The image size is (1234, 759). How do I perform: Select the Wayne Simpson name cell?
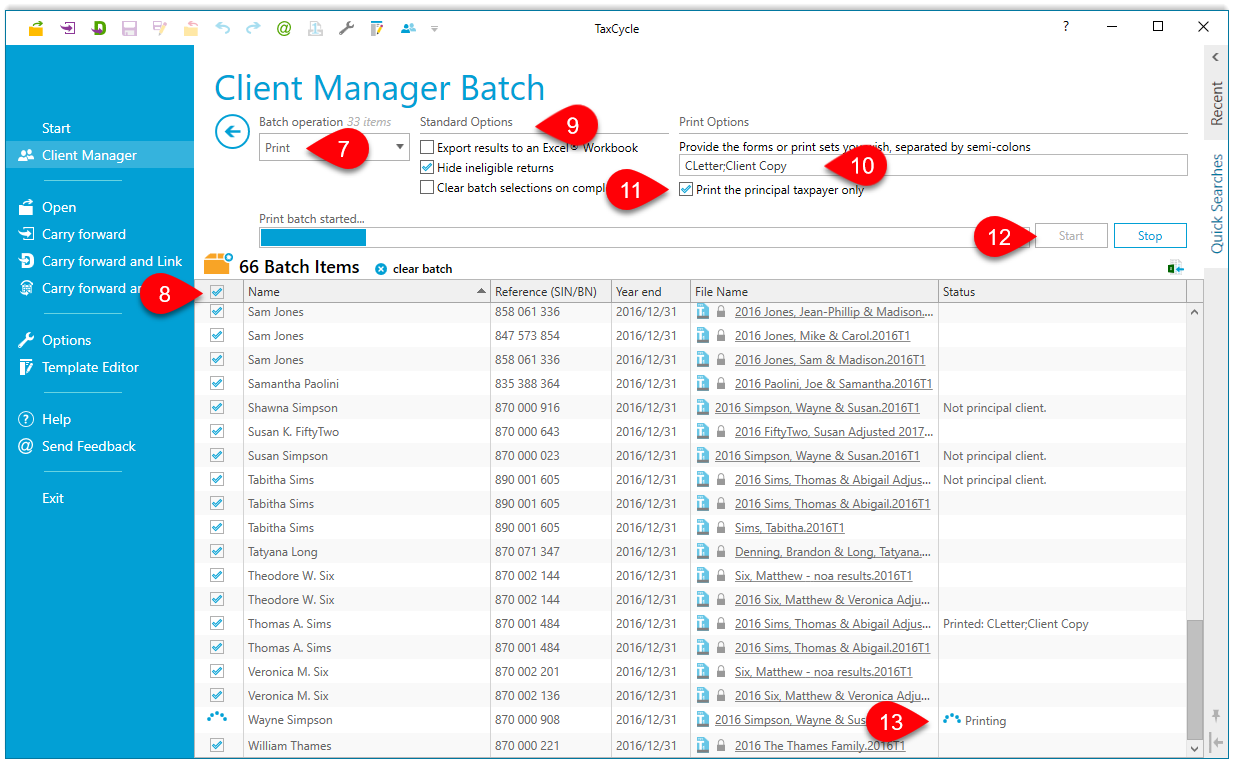click(x=366, y=720)
